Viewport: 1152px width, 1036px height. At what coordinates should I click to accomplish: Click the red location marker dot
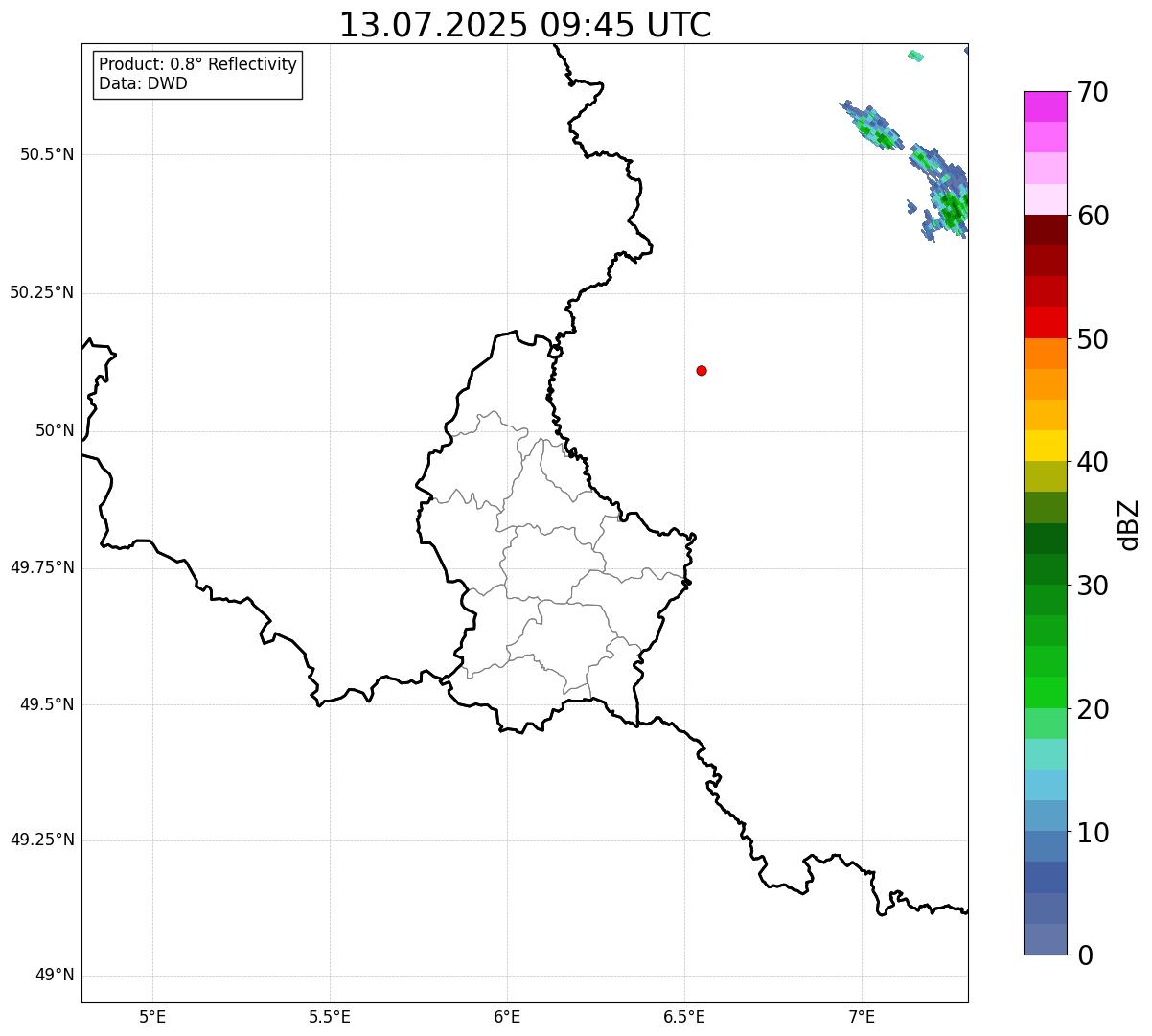pos(702,370)
